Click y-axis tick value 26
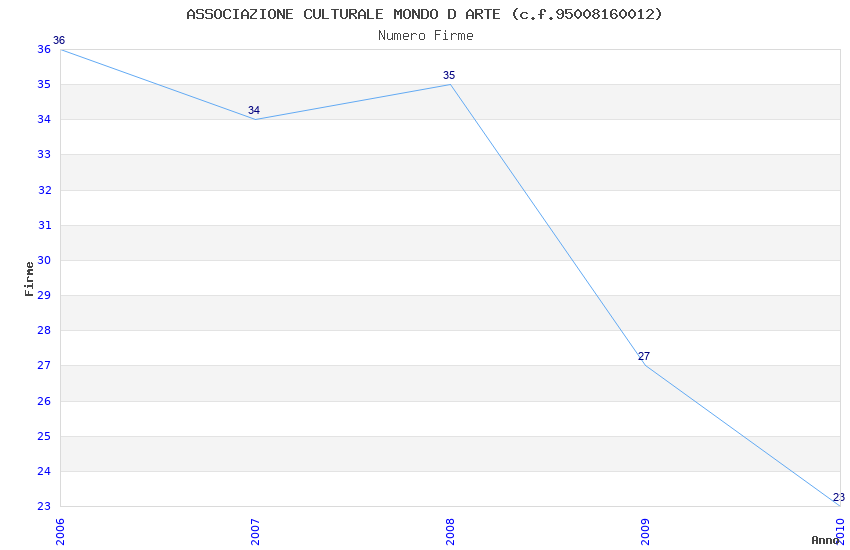850x550 pixels. 44,401
